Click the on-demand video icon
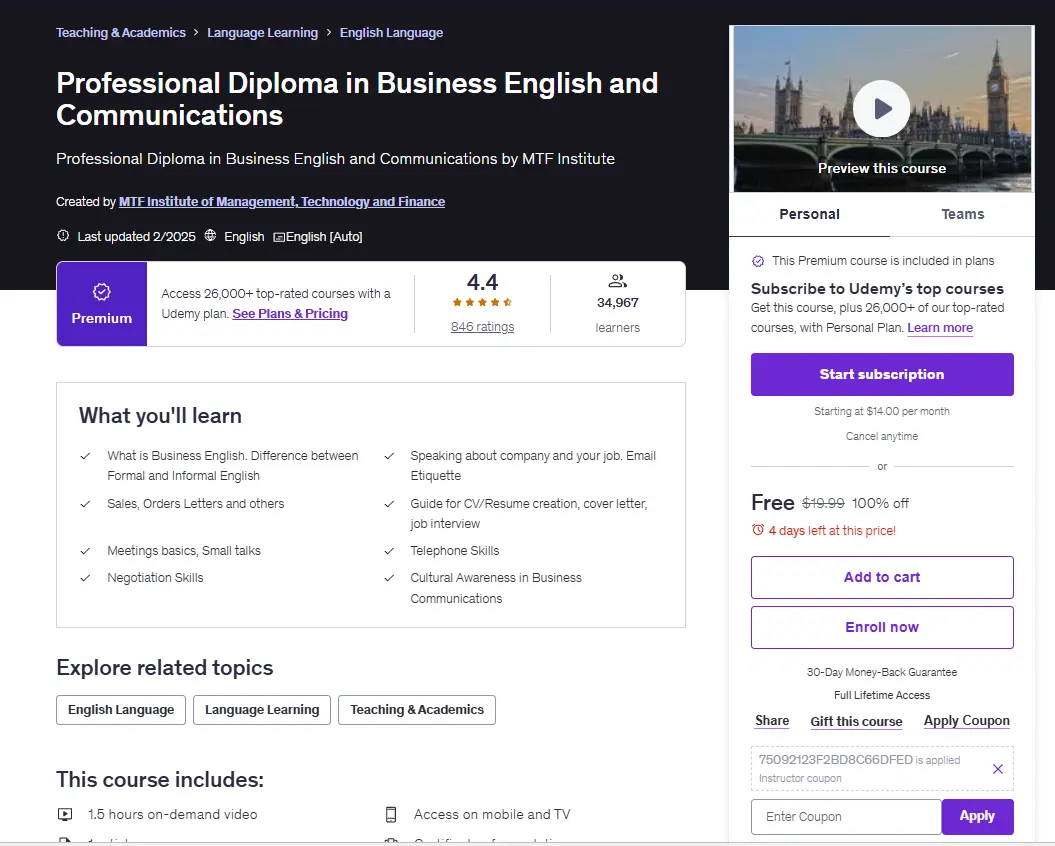The image size is (1055, 846). (65, 814)
